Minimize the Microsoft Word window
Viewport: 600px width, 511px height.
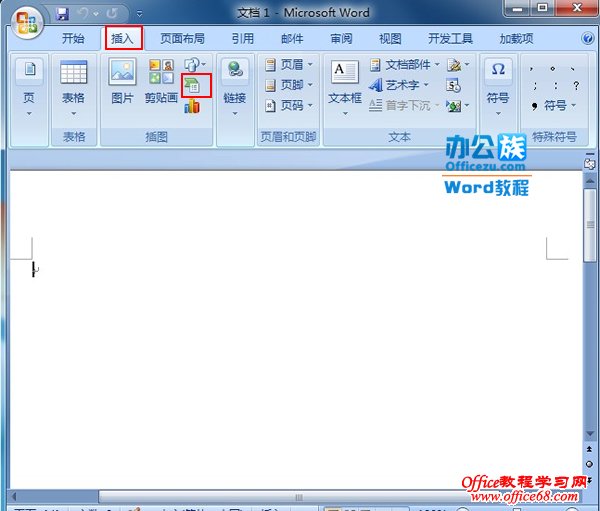pyautogui.click(x=517, y=9)
